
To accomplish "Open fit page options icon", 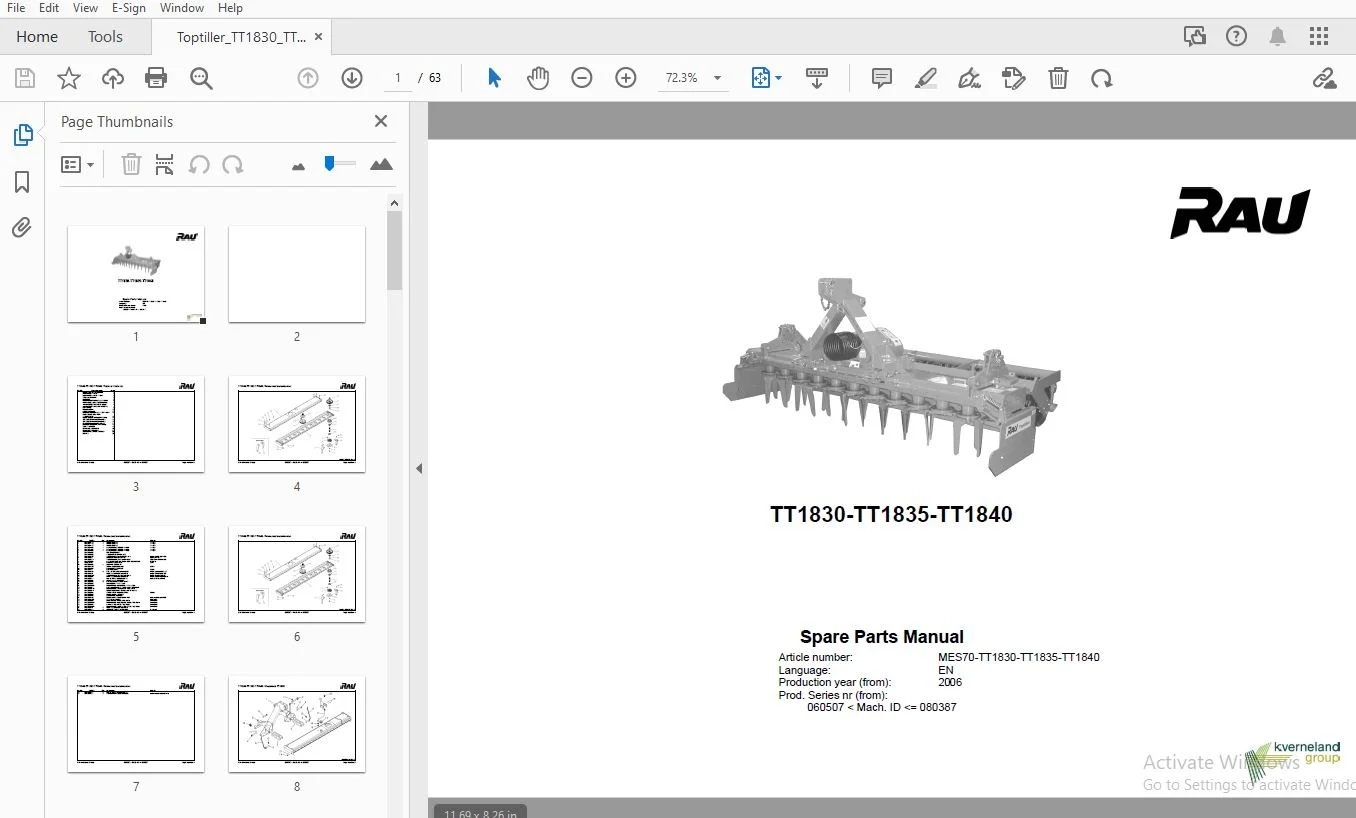I will 766,78.
